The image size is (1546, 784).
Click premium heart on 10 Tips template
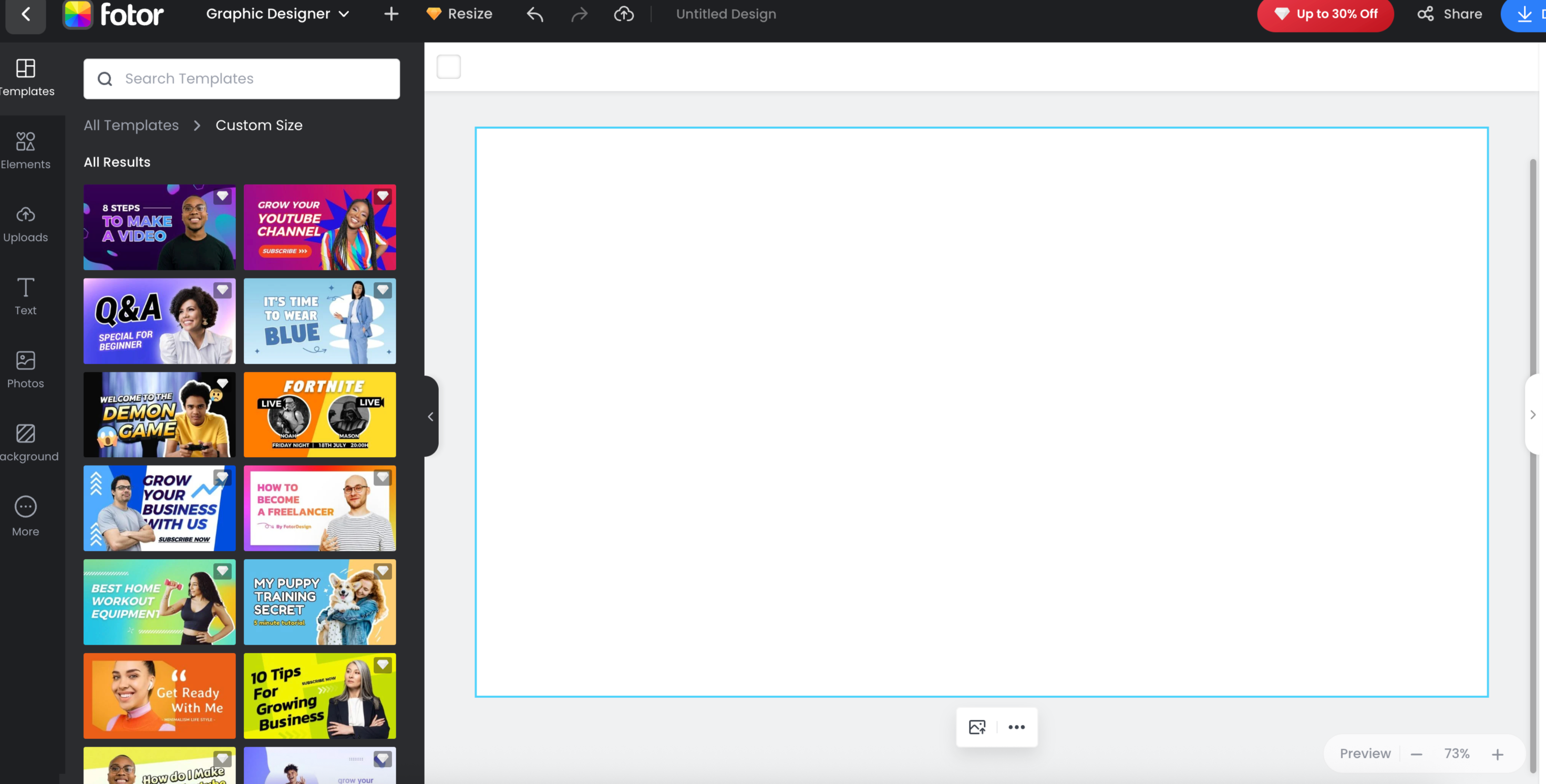tap(383, 665)
